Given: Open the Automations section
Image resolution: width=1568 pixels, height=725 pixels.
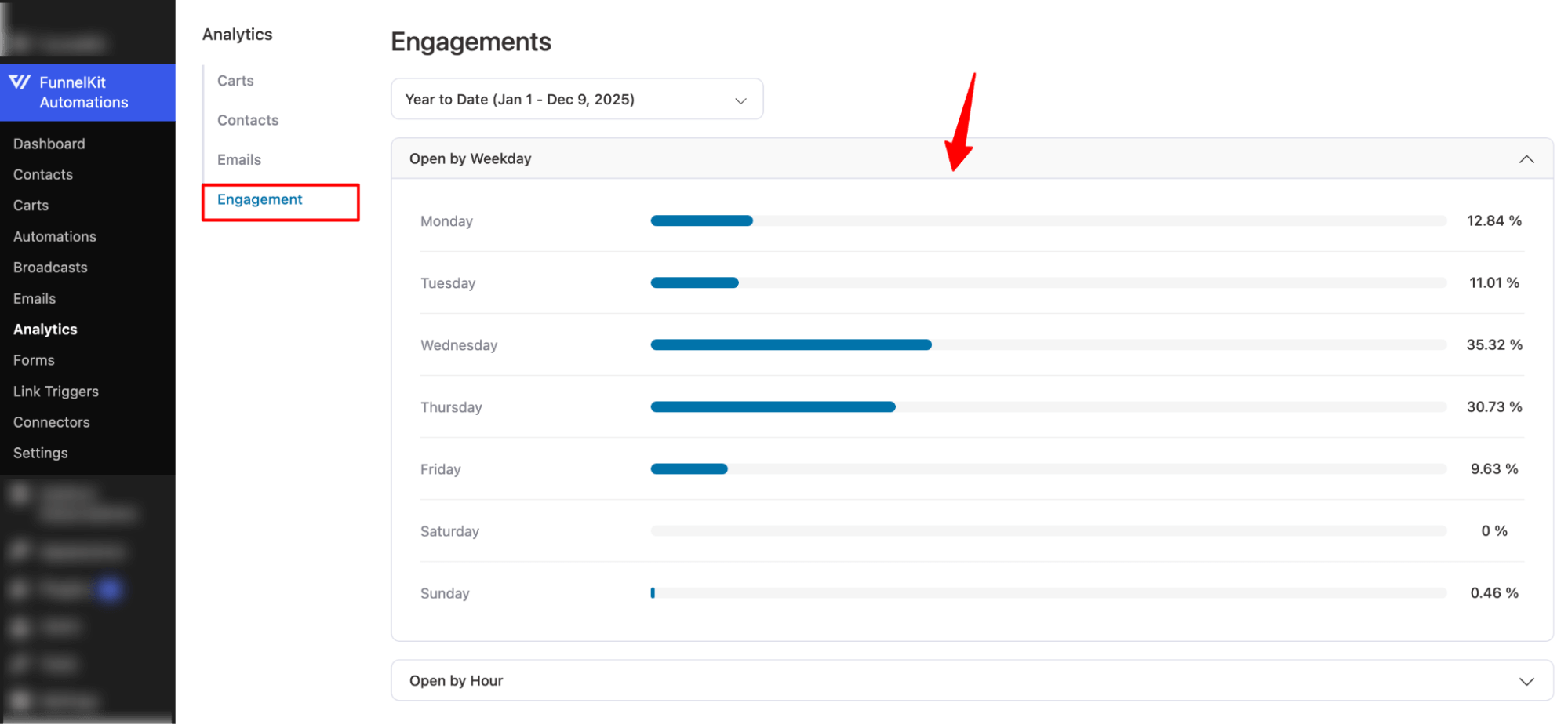Looking at the screenshot, I should point(54,236).
